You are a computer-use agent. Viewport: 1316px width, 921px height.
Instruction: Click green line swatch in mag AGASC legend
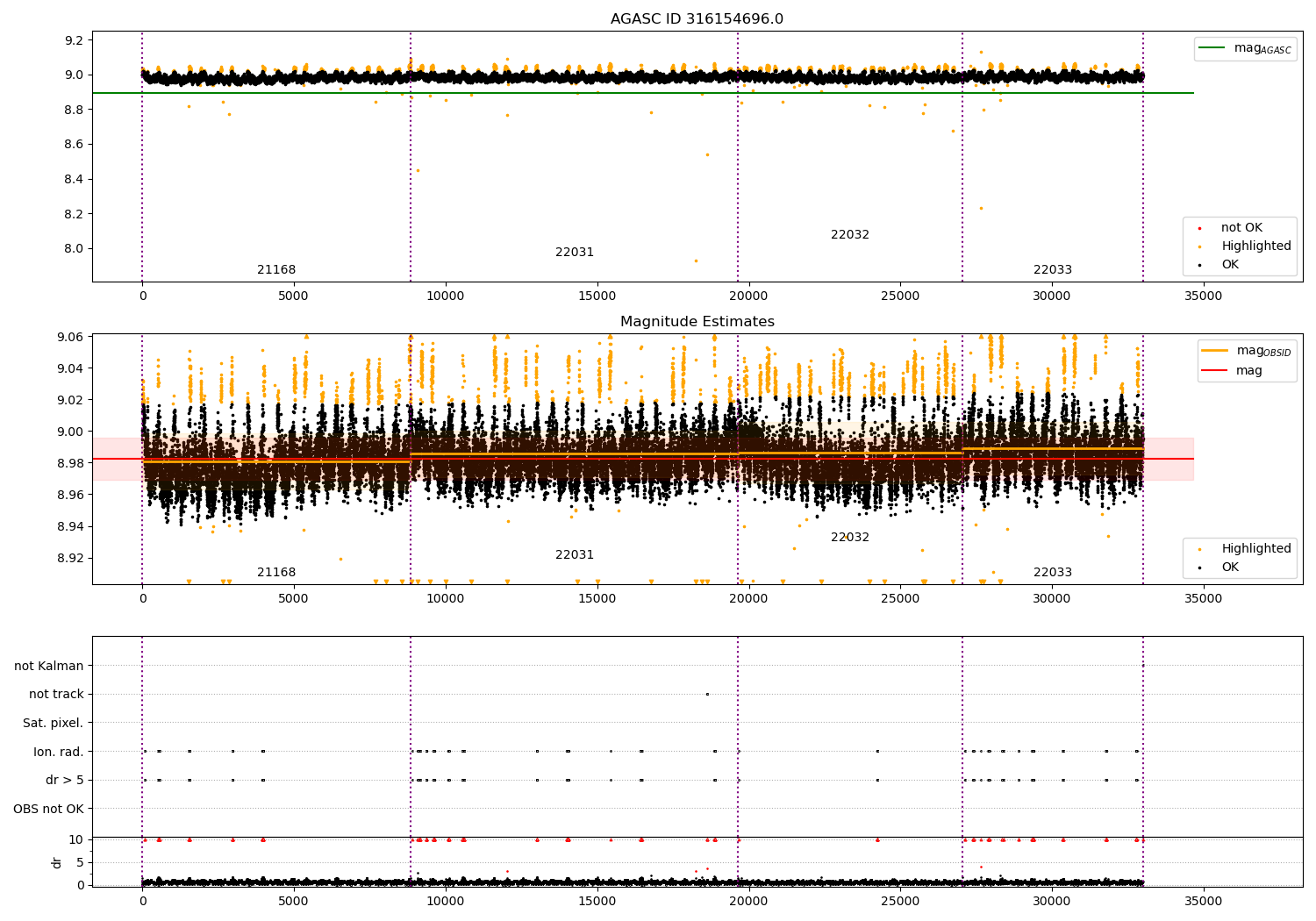1212,48
